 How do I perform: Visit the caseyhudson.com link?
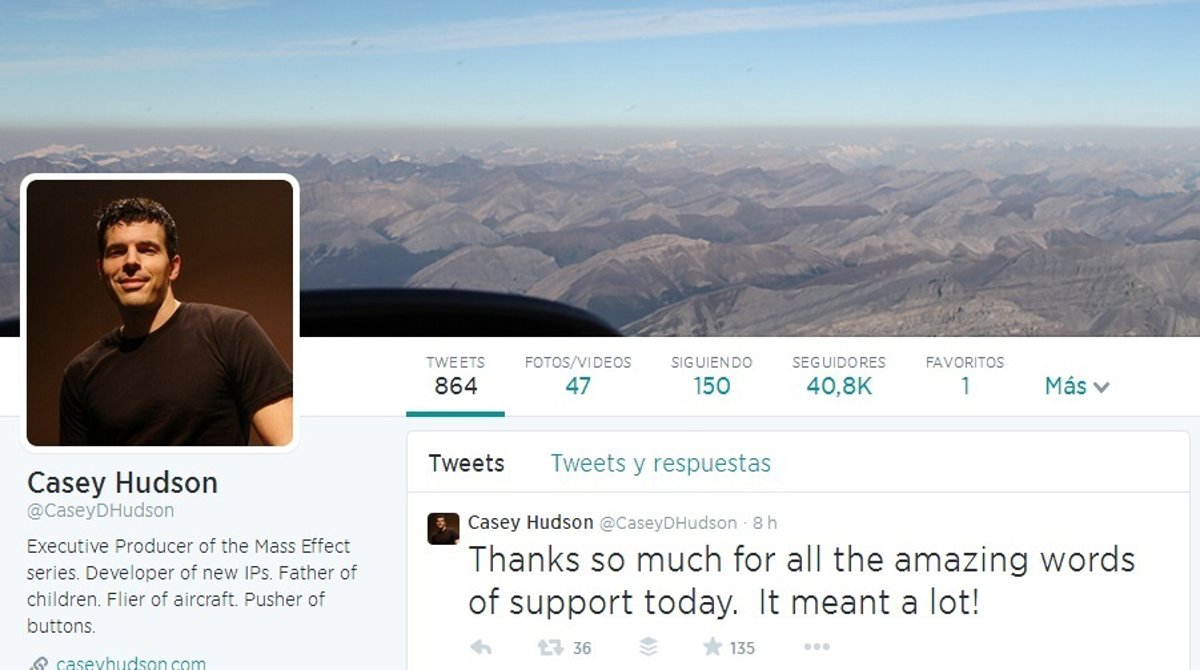[131, 663]
